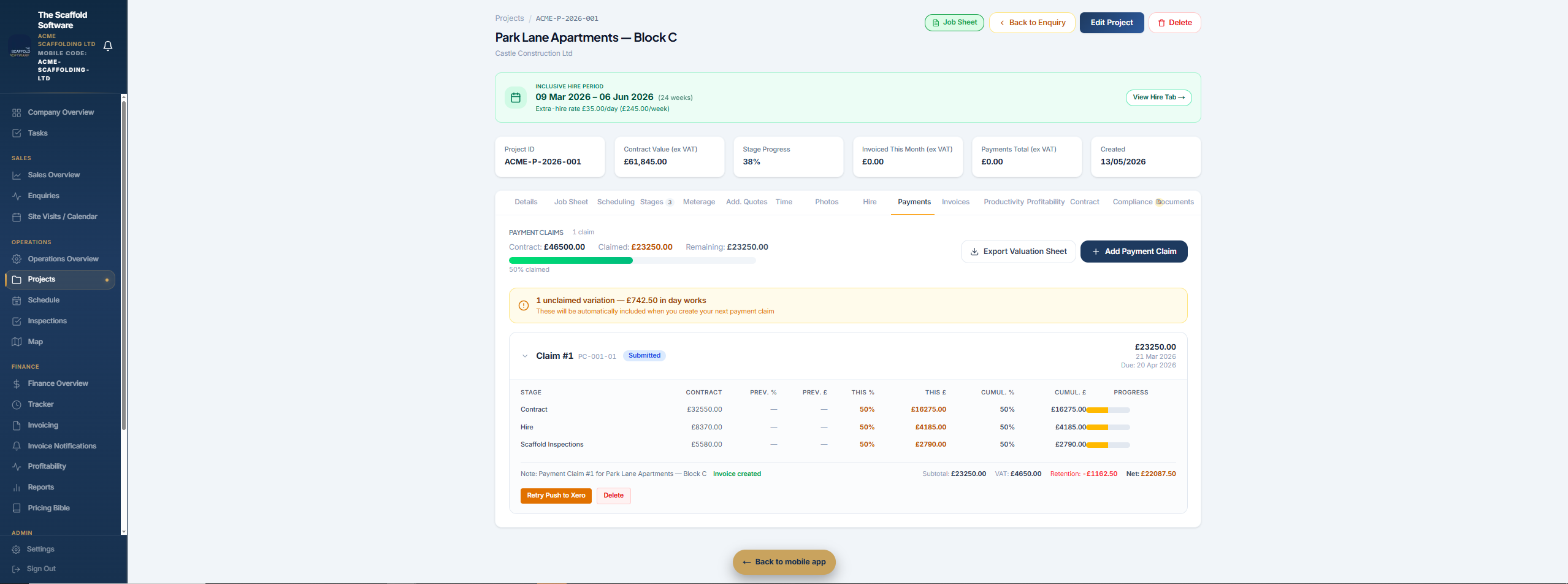Click the Scaffold Inspections stage row
Screen dimensions: 1568x584
[848, 445]
